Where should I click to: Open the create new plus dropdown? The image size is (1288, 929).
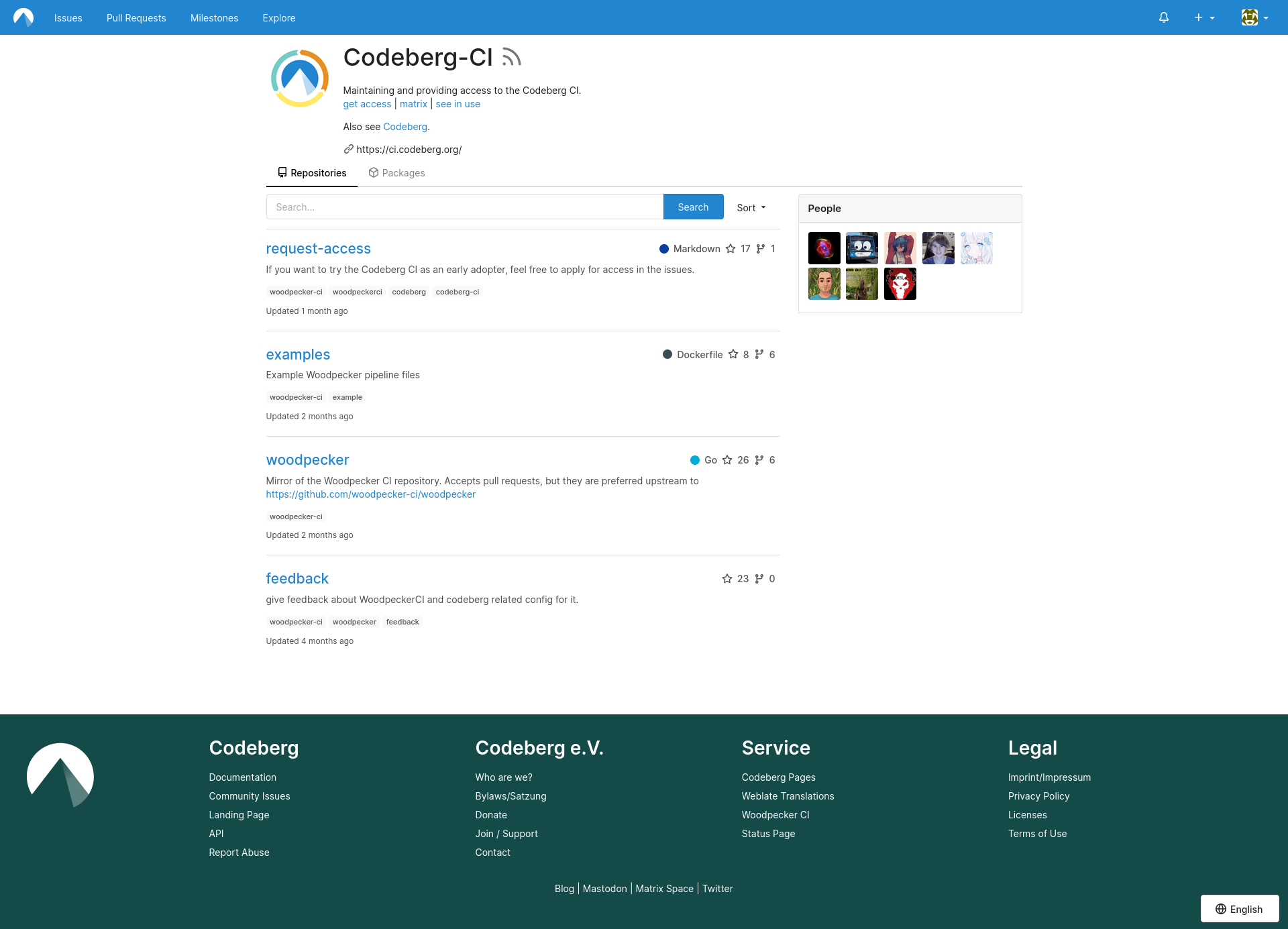[x=1204, y=17]
